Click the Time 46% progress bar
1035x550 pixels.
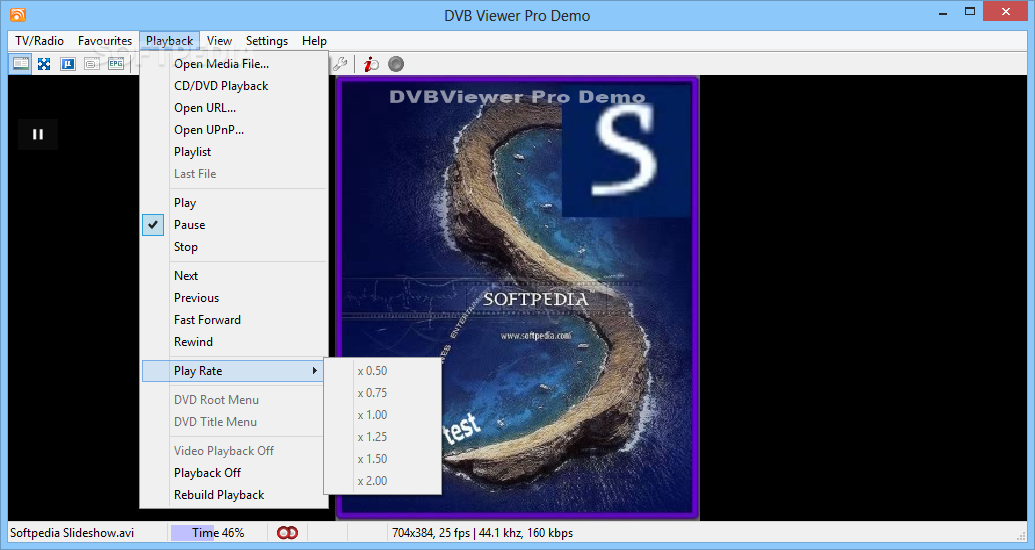[218, 533]
